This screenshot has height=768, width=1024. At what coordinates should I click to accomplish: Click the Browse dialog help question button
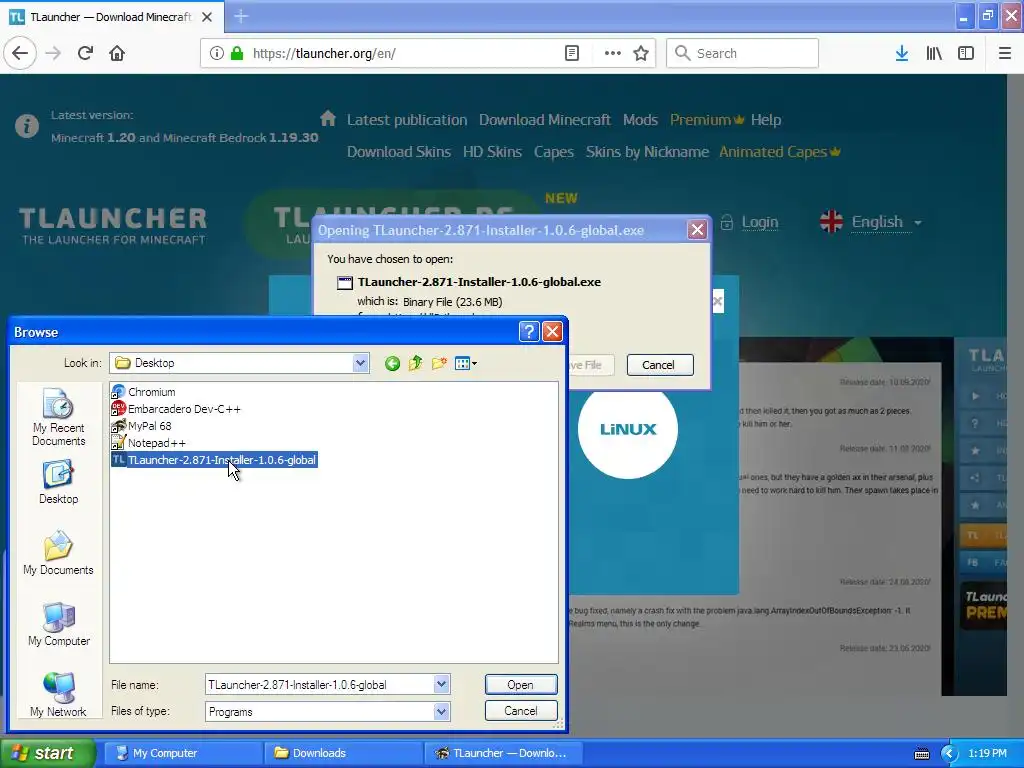coord(528,332)
